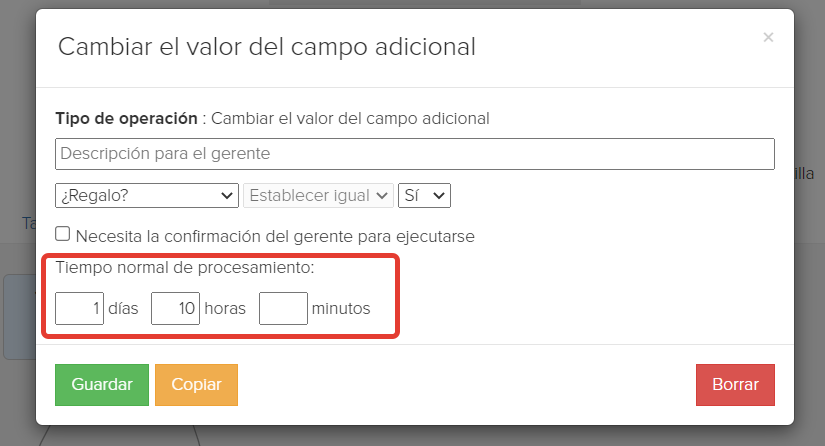Screen dimensions: 825x446
Task: Click the horas label text
Action: point(225,308)
